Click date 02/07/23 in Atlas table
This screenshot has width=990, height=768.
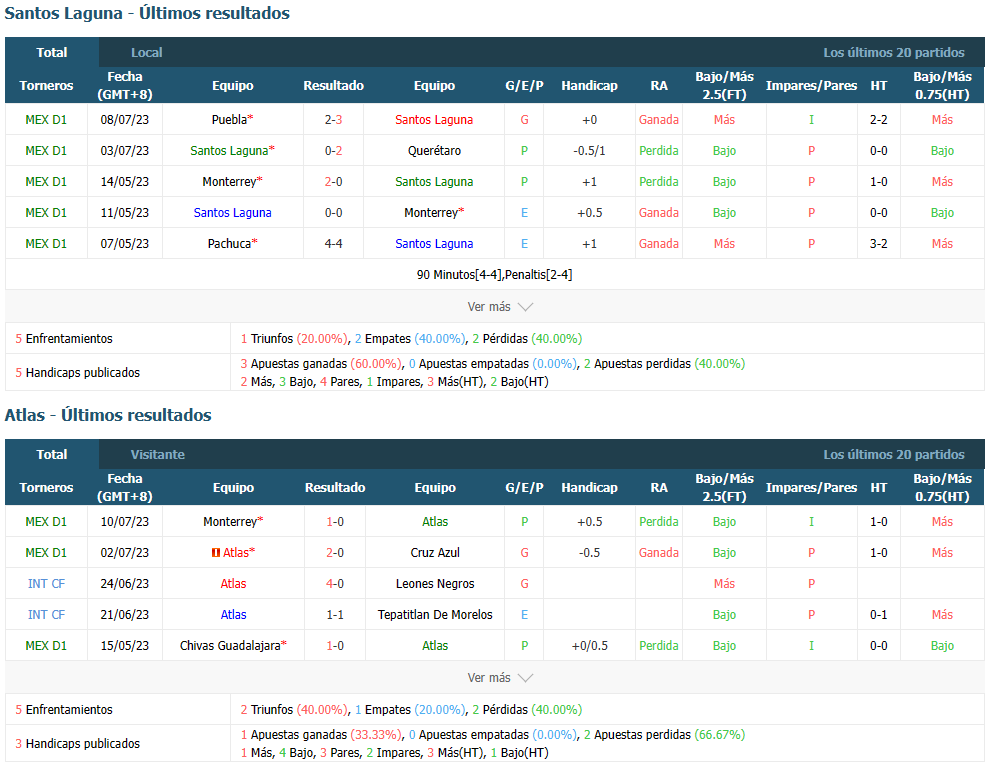(124, 553)
